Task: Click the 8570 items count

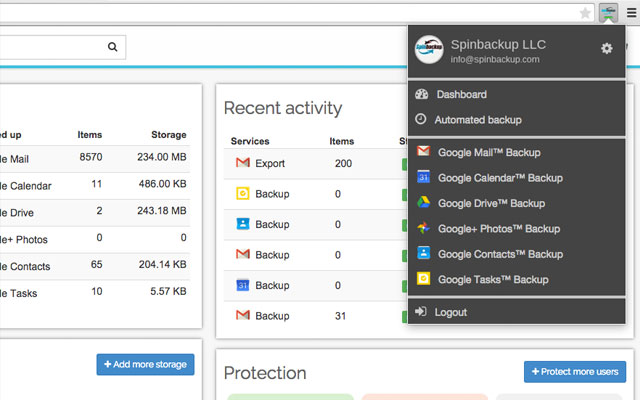Action: pos(91,157)
